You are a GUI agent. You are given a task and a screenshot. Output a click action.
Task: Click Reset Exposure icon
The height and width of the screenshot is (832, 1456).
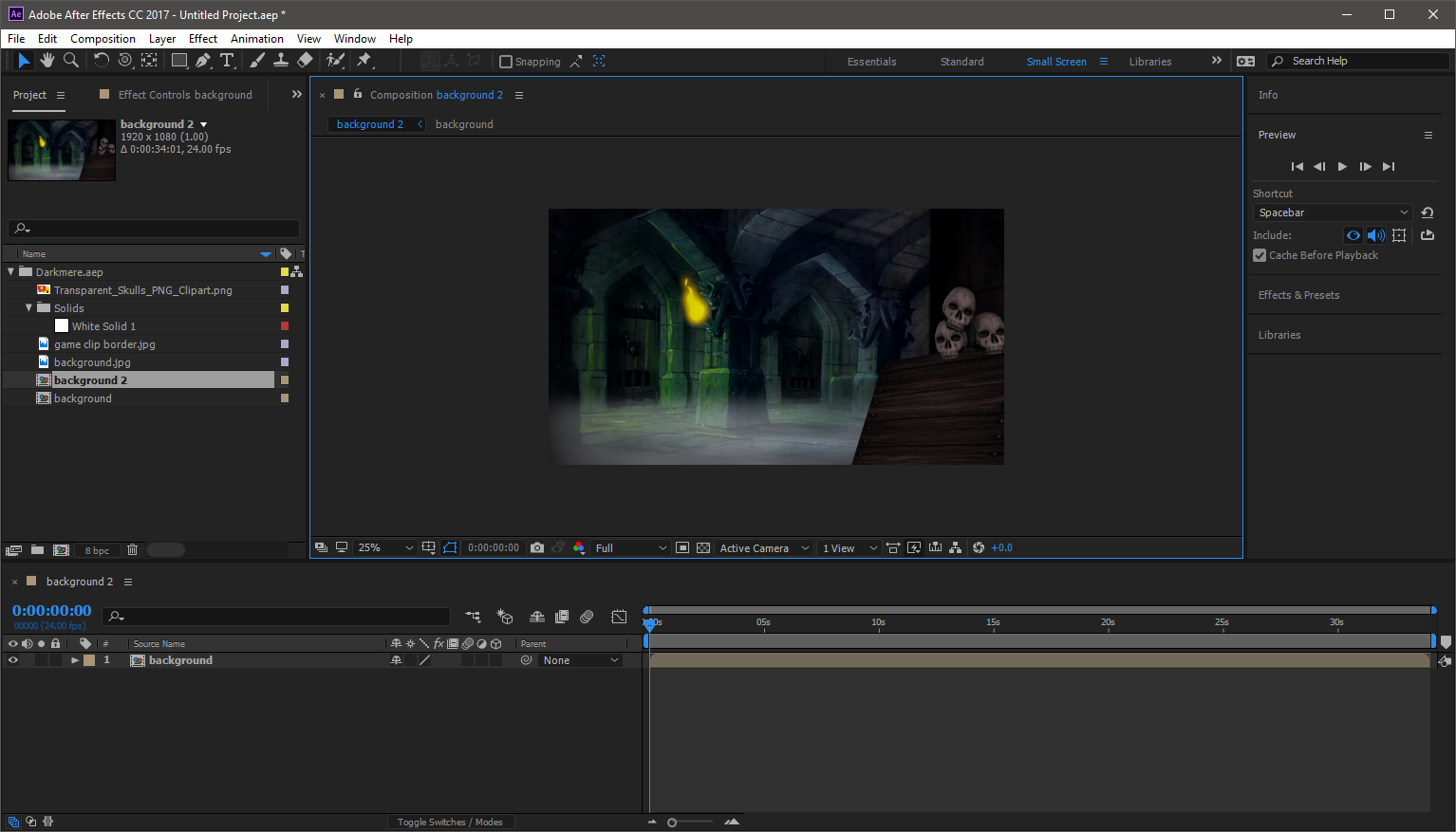[979, 548]
